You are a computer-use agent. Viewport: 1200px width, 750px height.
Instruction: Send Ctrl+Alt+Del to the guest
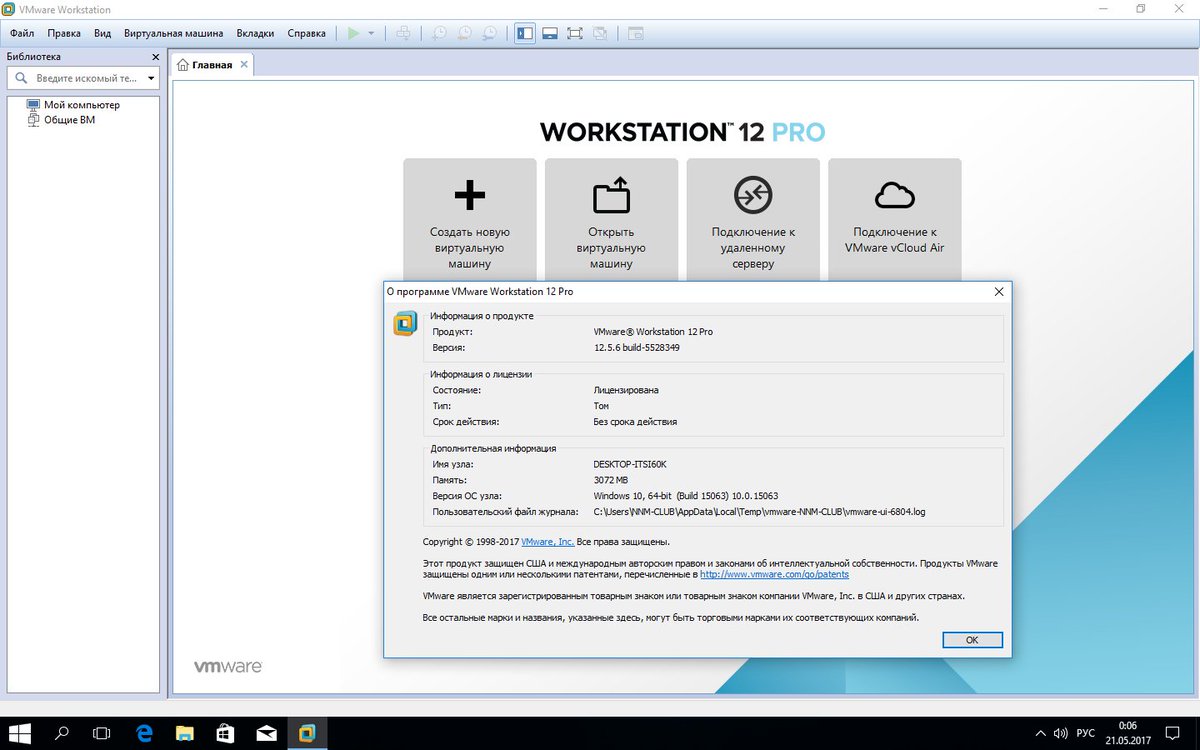coord(403,32)
